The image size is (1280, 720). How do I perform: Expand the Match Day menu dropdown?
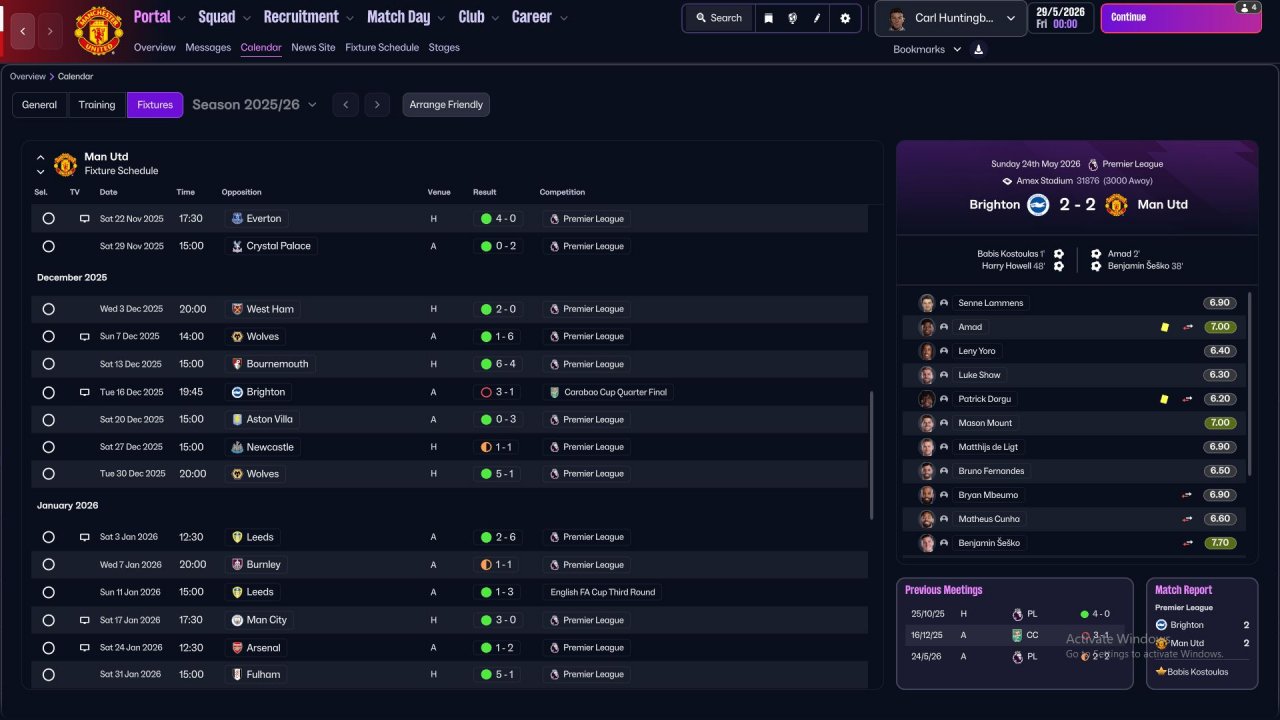click(441, 18)
